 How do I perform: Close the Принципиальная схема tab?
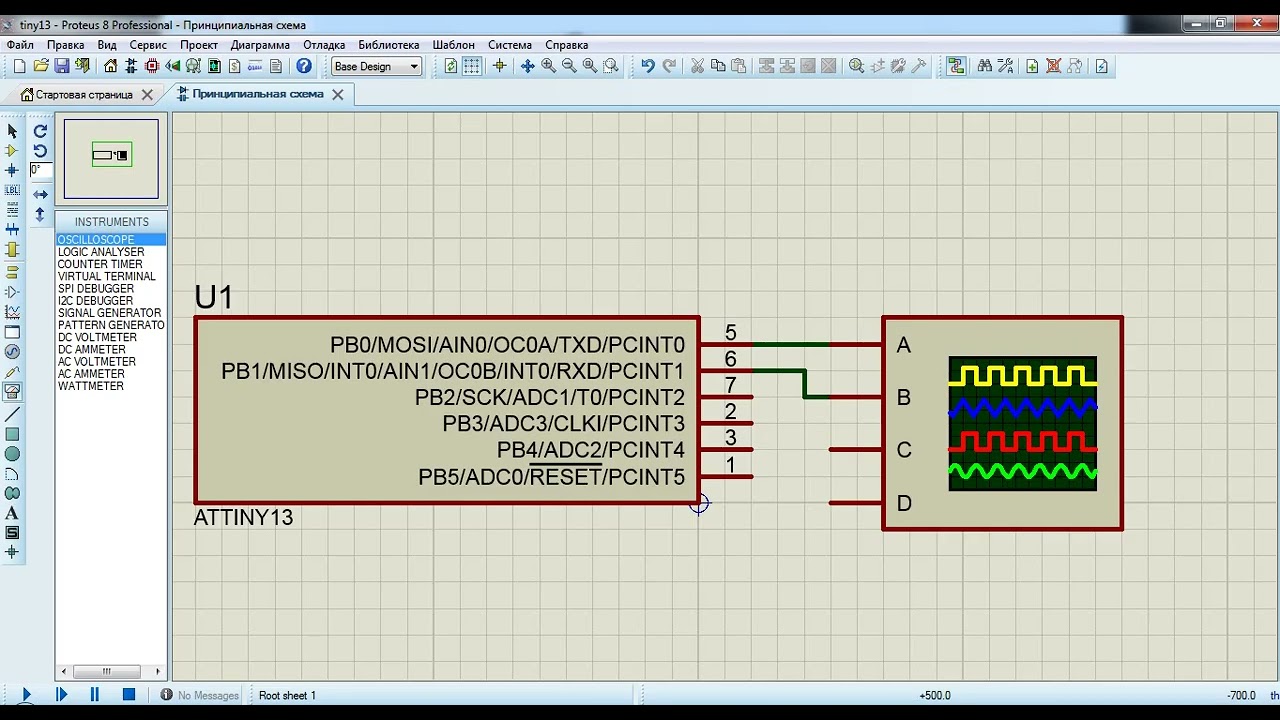coord(338,95)
